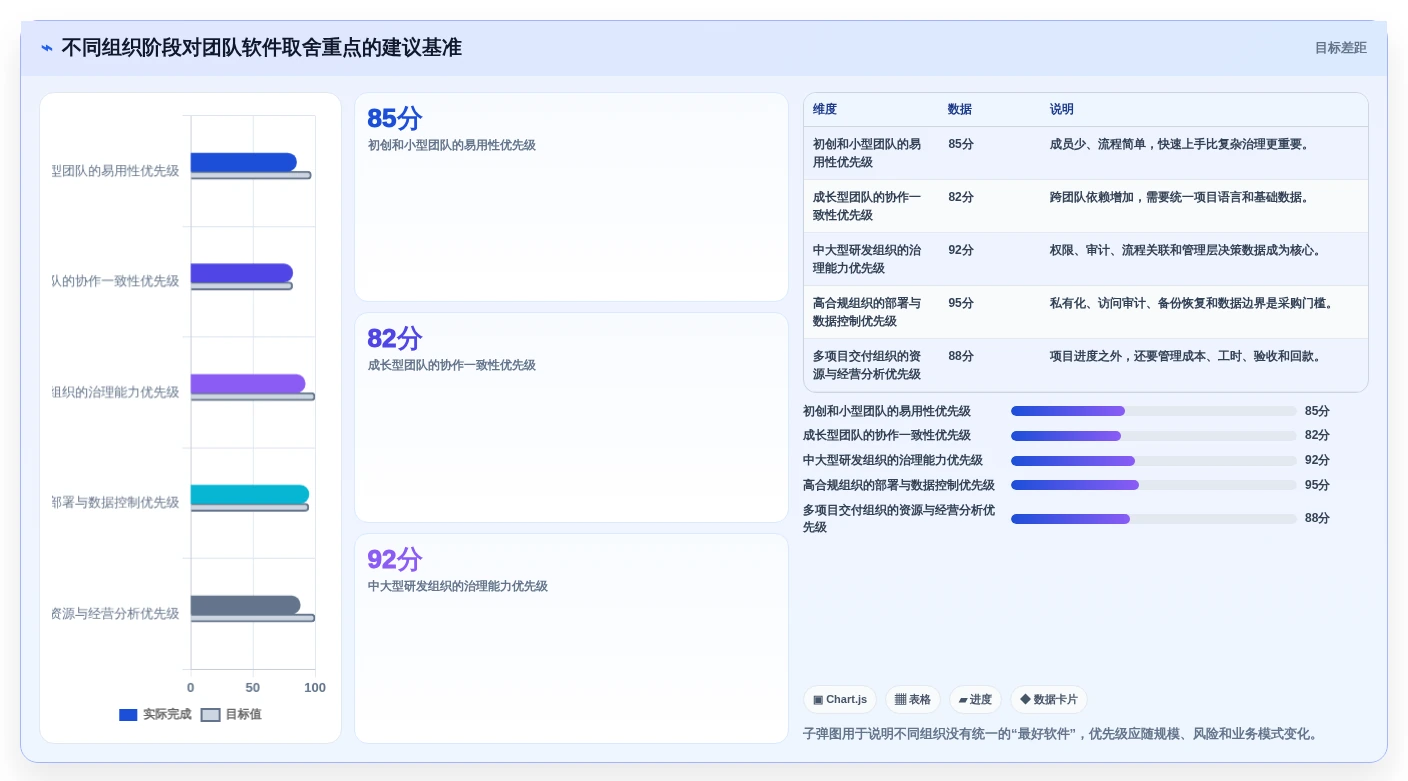Click the 数据卡片 tag chip

click(1048, 699)
